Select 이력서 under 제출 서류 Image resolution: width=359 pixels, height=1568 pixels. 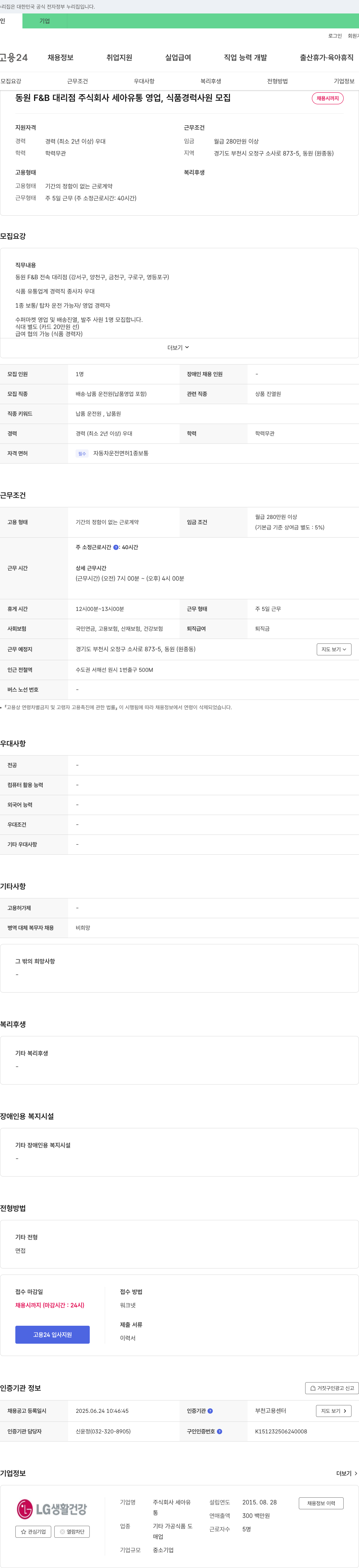(x=128, y=1338)
